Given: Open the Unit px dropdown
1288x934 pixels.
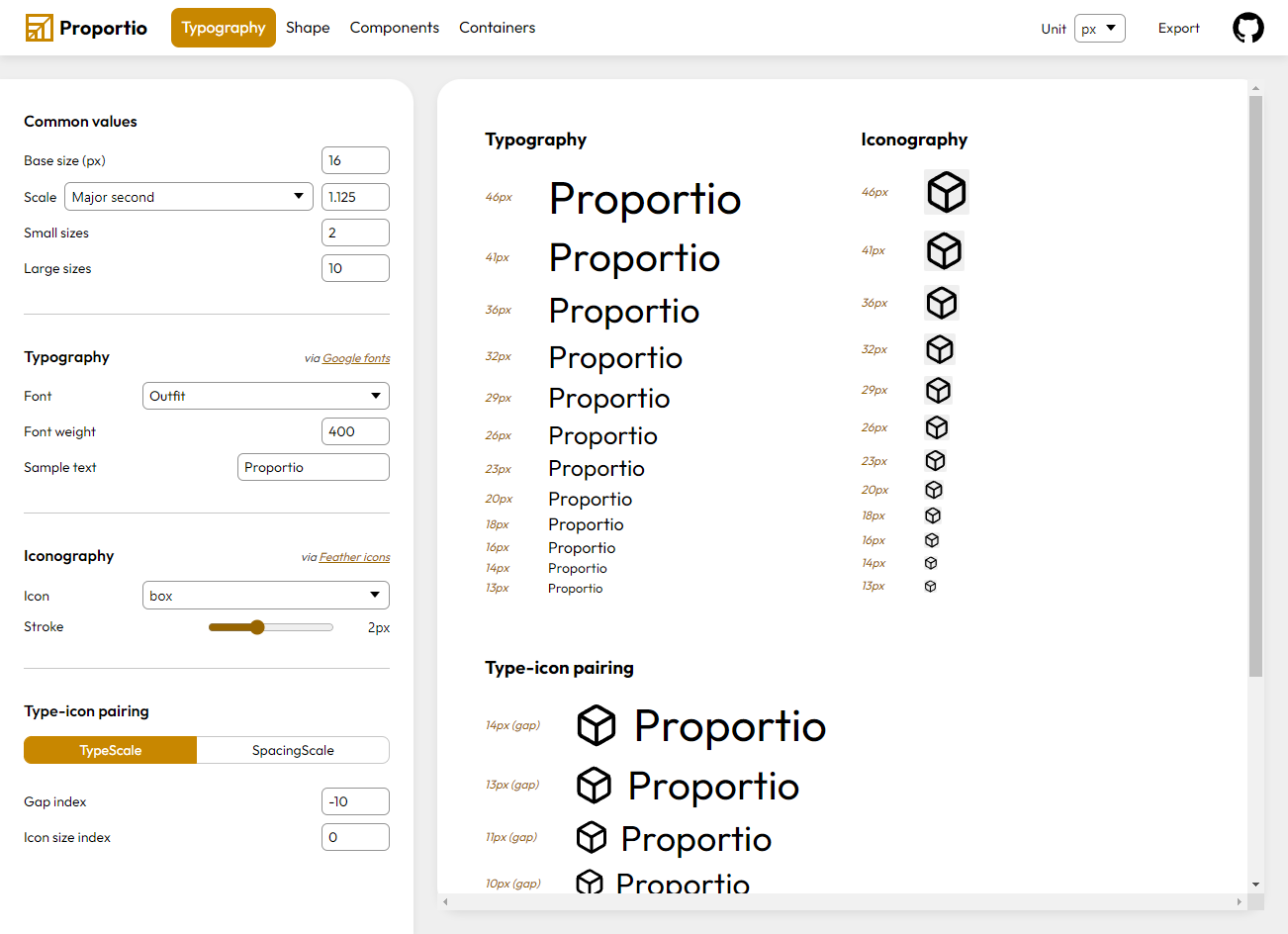Looking at the screenshot, I should click(1099, 29).
